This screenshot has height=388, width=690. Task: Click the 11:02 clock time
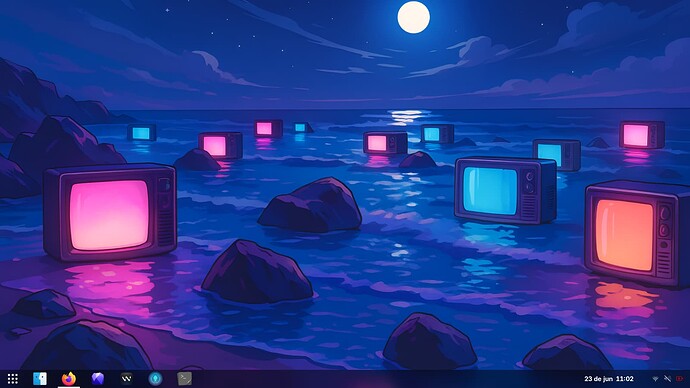coord(625,379)
